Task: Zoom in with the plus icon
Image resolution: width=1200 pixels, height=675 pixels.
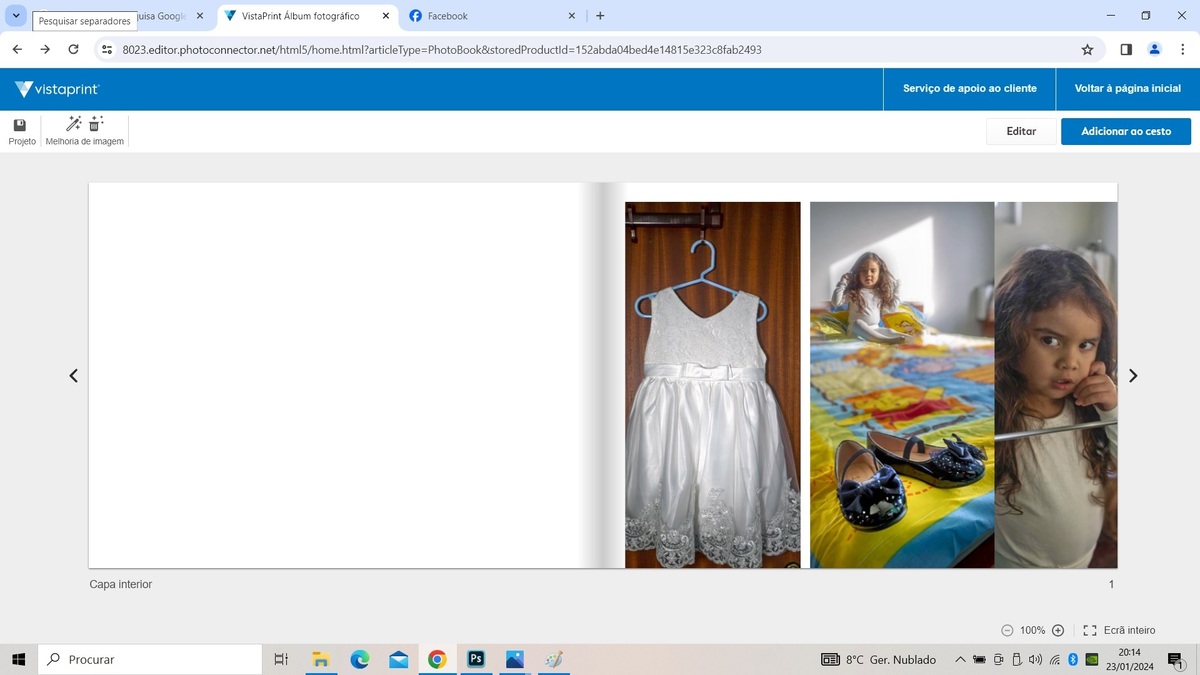Action: click(x=1058, y=630)
